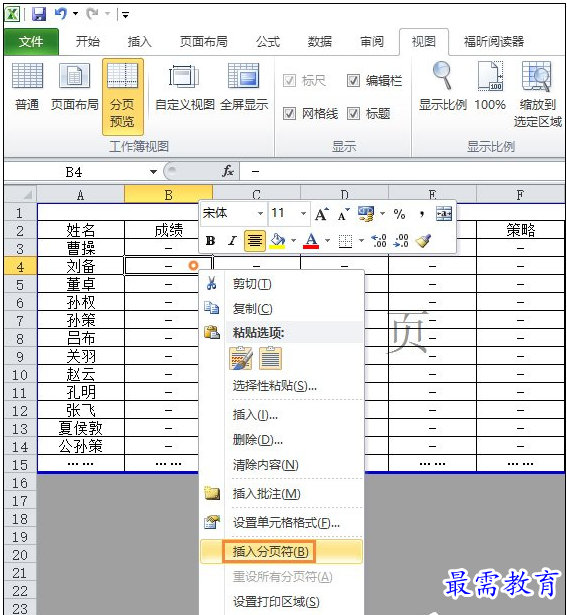The height and width of the screenshot is (615, 567).
Task: Choose Set Print Area (设置打印区域)
Action: click(282, 602)
